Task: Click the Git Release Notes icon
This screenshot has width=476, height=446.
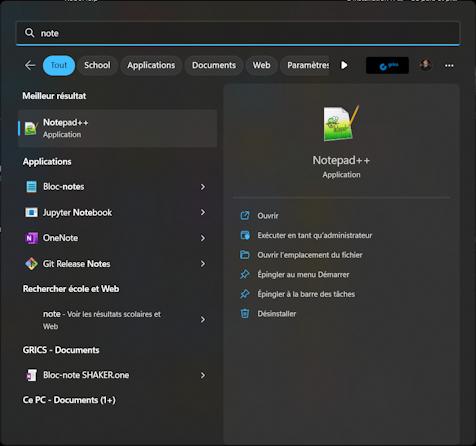Action: coord(31,264)
